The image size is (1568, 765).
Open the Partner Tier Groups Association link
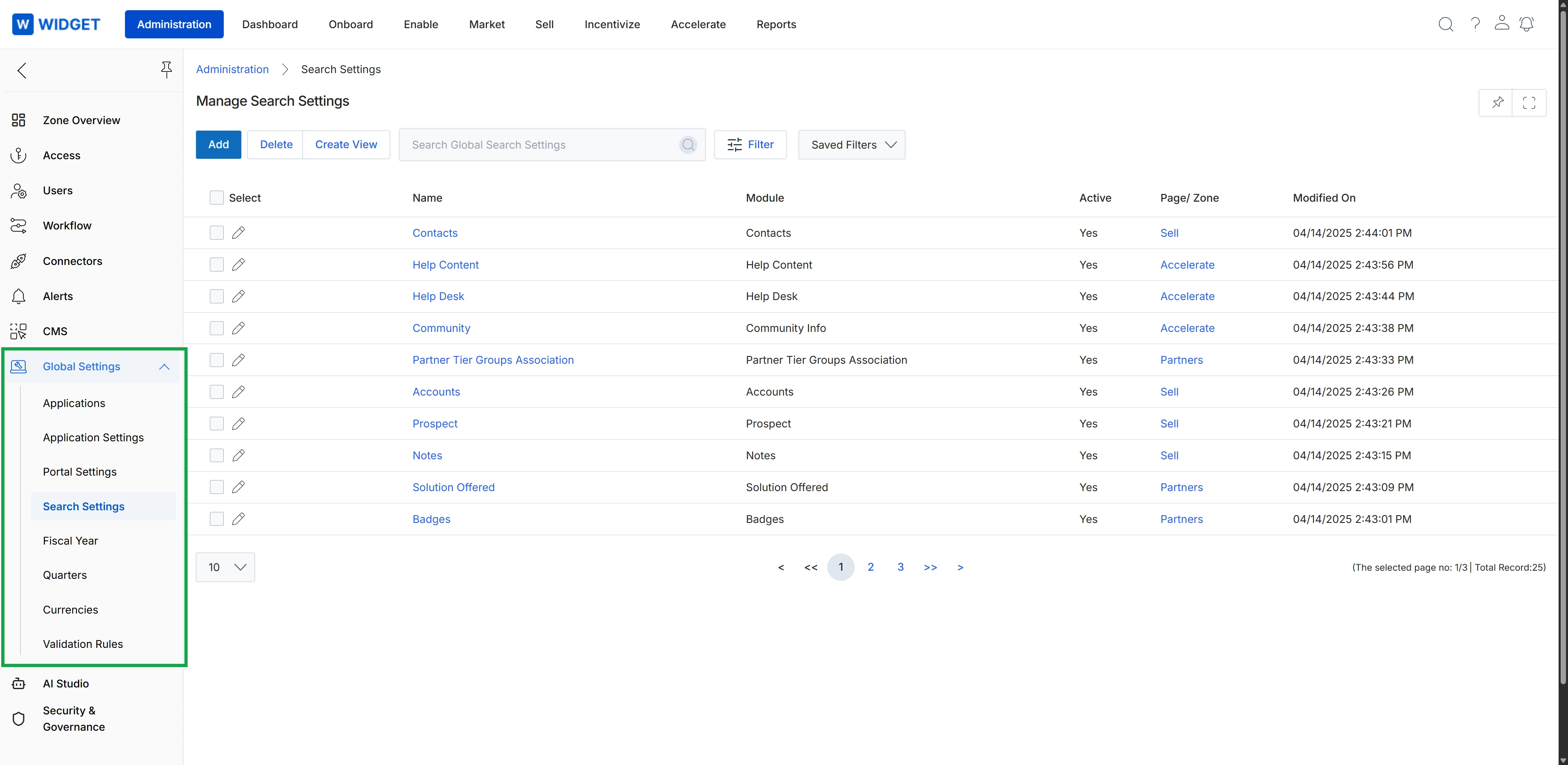(493, 360)
